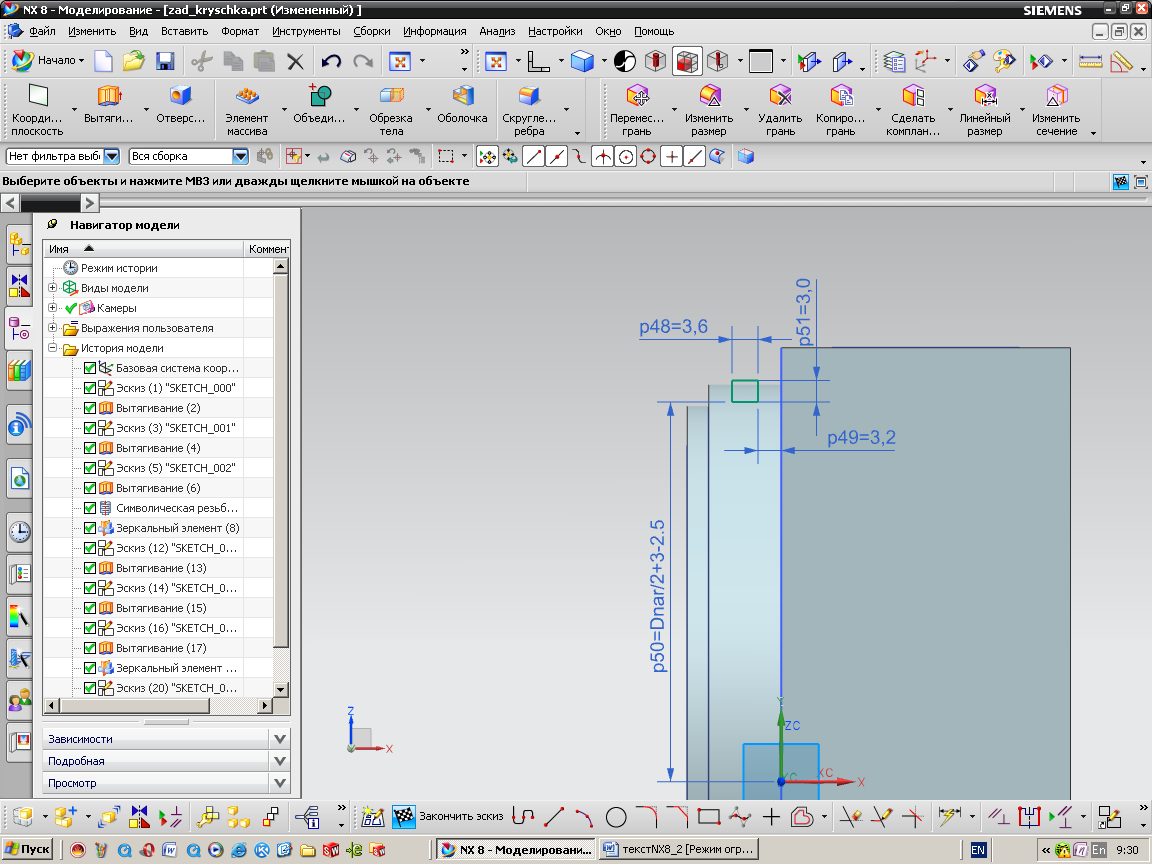Undo the last action

tap(331, 61)
